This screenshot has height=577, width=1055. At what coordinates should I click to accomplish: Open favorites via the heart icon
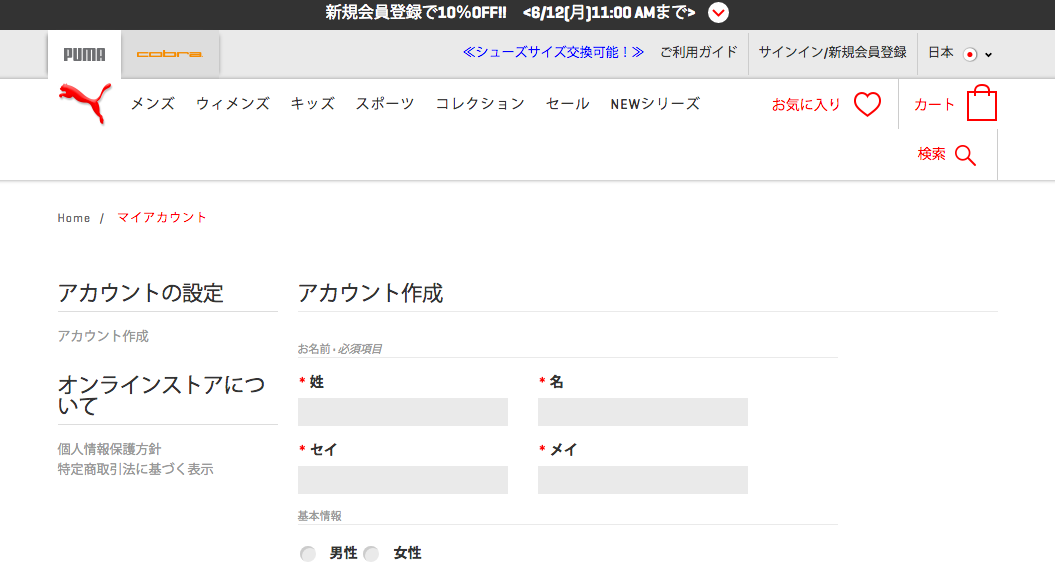pyautogui.click(x=867, y=104)
